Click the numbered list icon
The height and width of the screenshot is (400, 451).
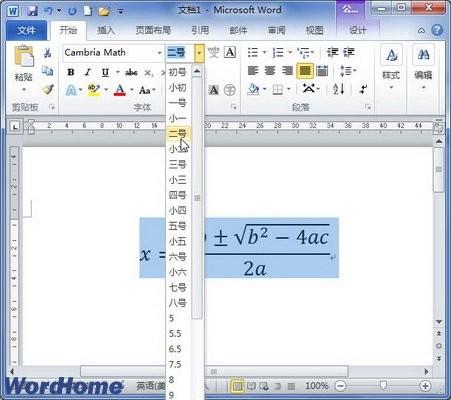coord(278,53)
